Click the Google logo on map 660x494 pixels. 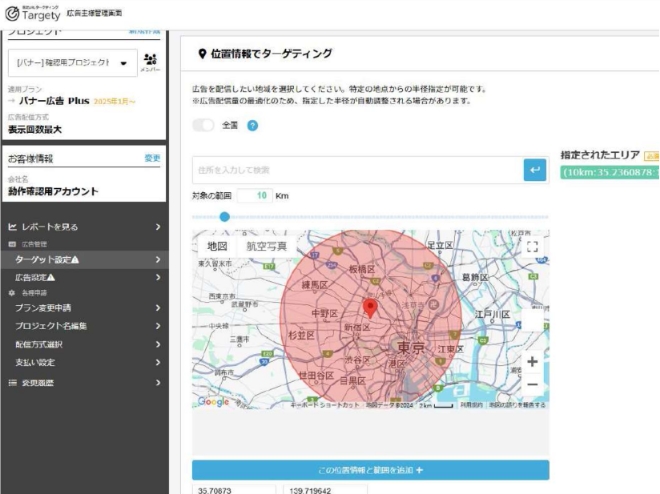point(213,402)
